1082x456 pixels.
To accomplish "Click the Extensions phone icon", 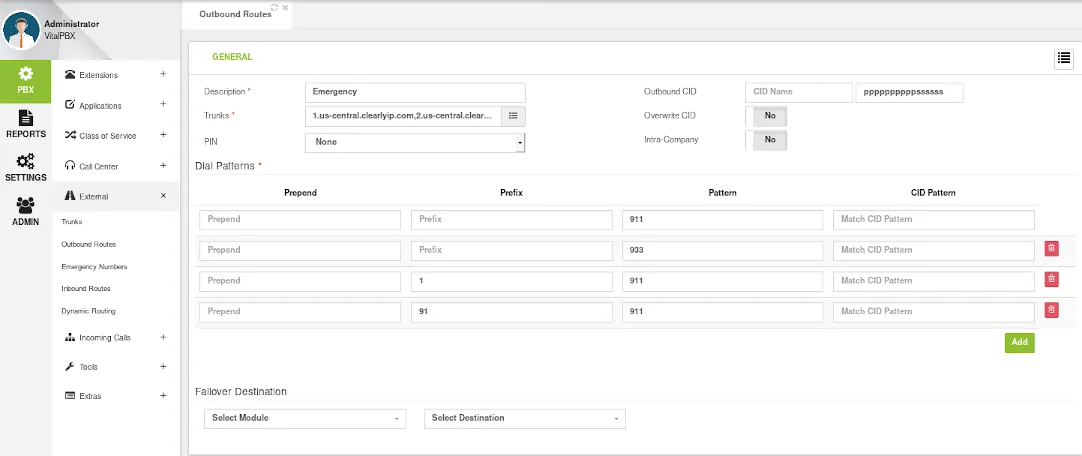I will 70,75.
